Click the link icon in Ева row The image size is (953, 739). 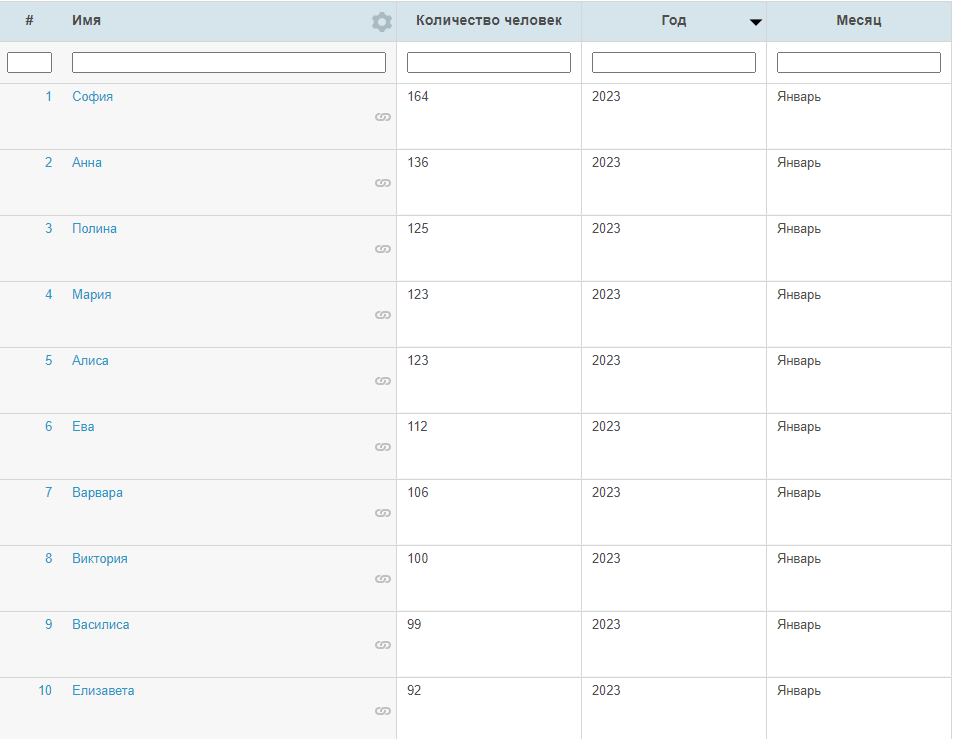(382, 447)
